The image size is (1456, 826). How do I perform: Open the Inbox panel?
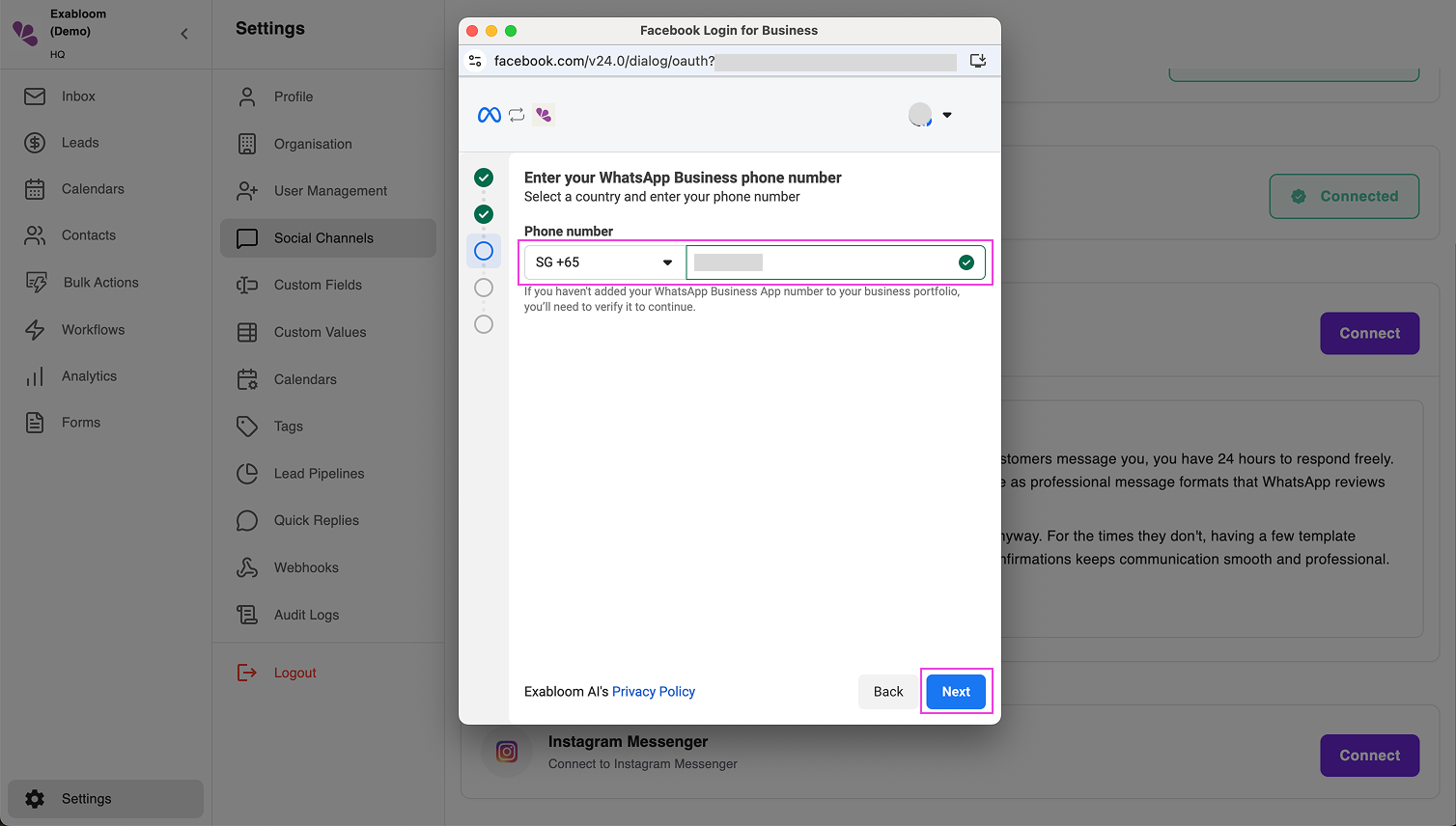[x=77, y=96]
